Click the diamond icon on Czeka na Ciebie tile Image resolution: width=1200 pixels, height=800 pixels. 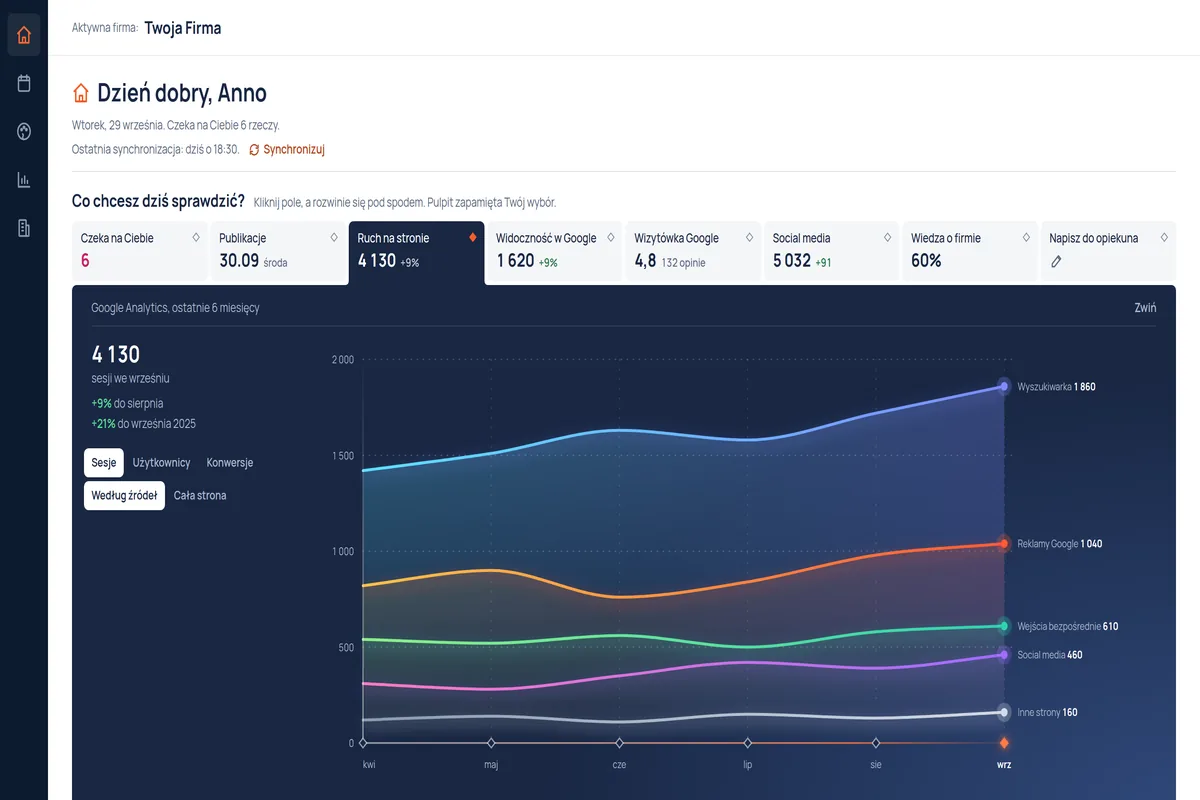point(196,238)
